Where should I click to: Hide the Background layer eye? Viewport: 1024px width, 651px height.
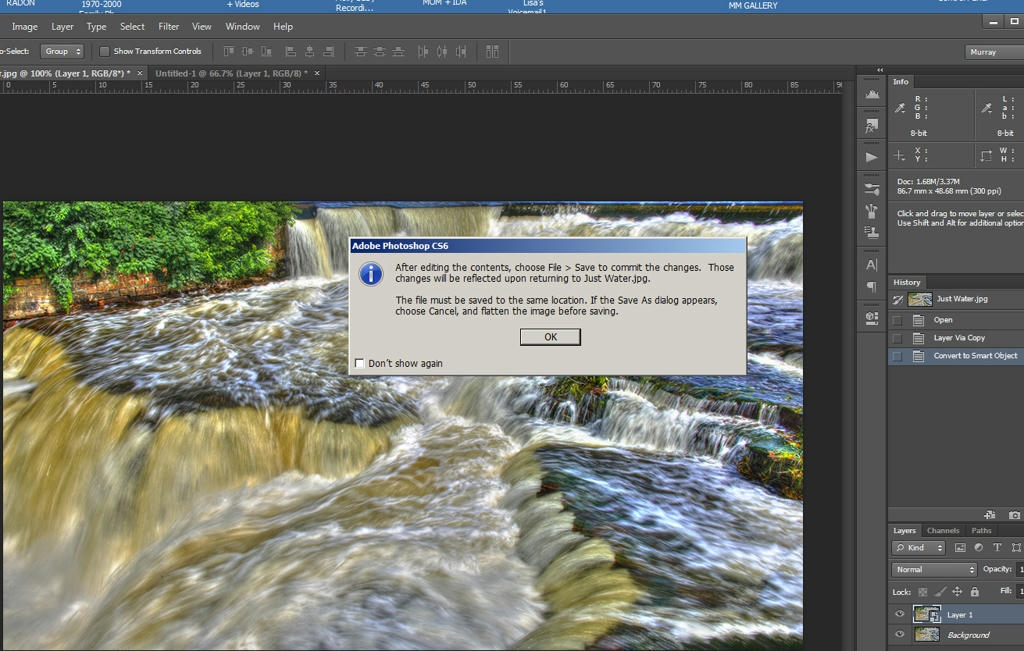(x=899, y=634)
